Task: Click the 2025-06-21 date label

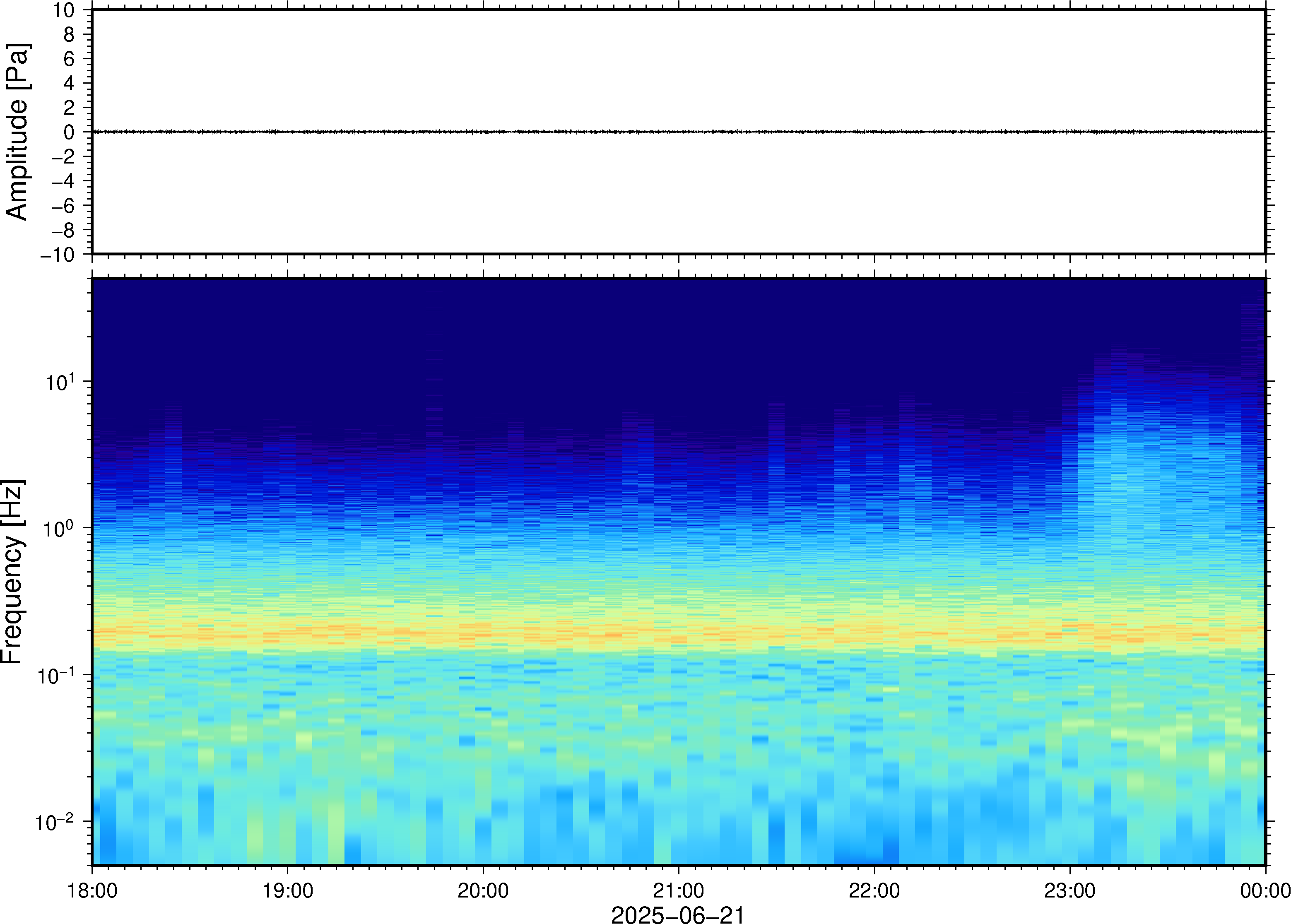Action: tap(678, 914)
